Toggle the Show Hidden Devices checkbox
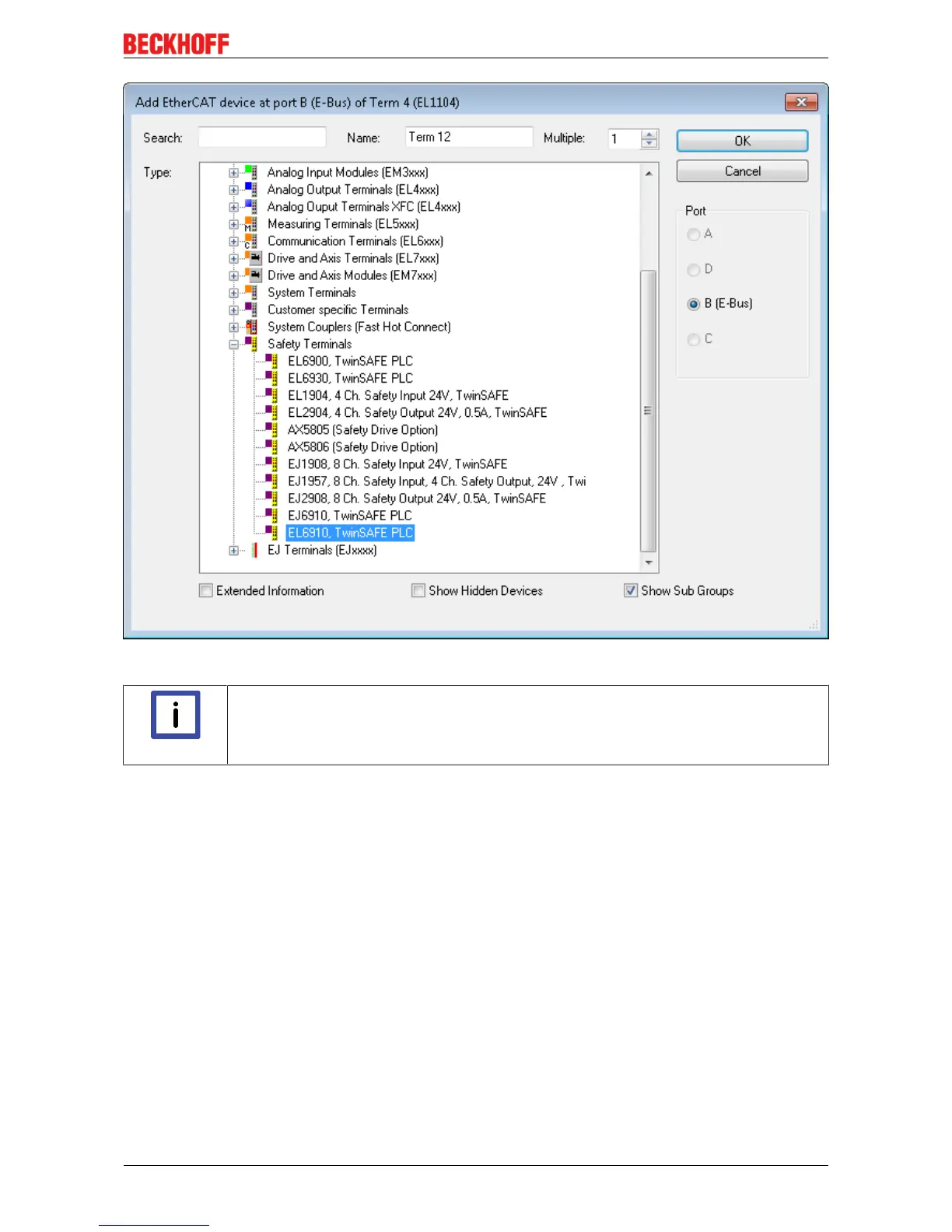Viewport: 952px width, 1232px height. pos(418,591)
